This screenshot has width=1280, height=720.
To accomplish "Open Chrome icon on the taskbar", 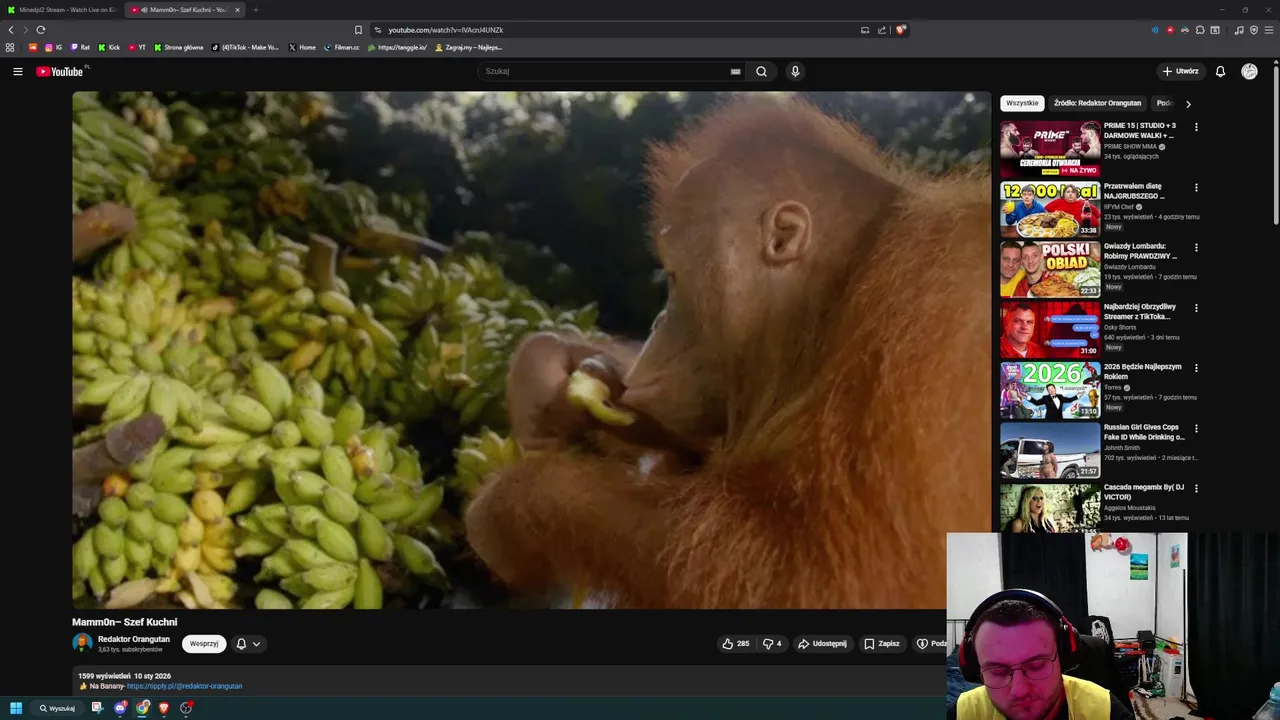I will [x=142, y=708].
